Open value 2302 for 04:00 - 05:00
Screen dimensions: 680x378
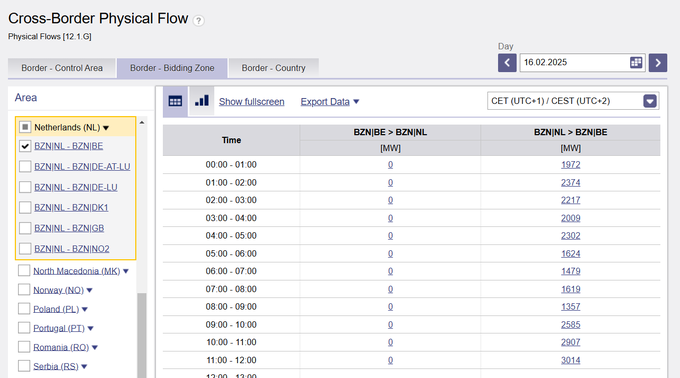click(570, 236)
